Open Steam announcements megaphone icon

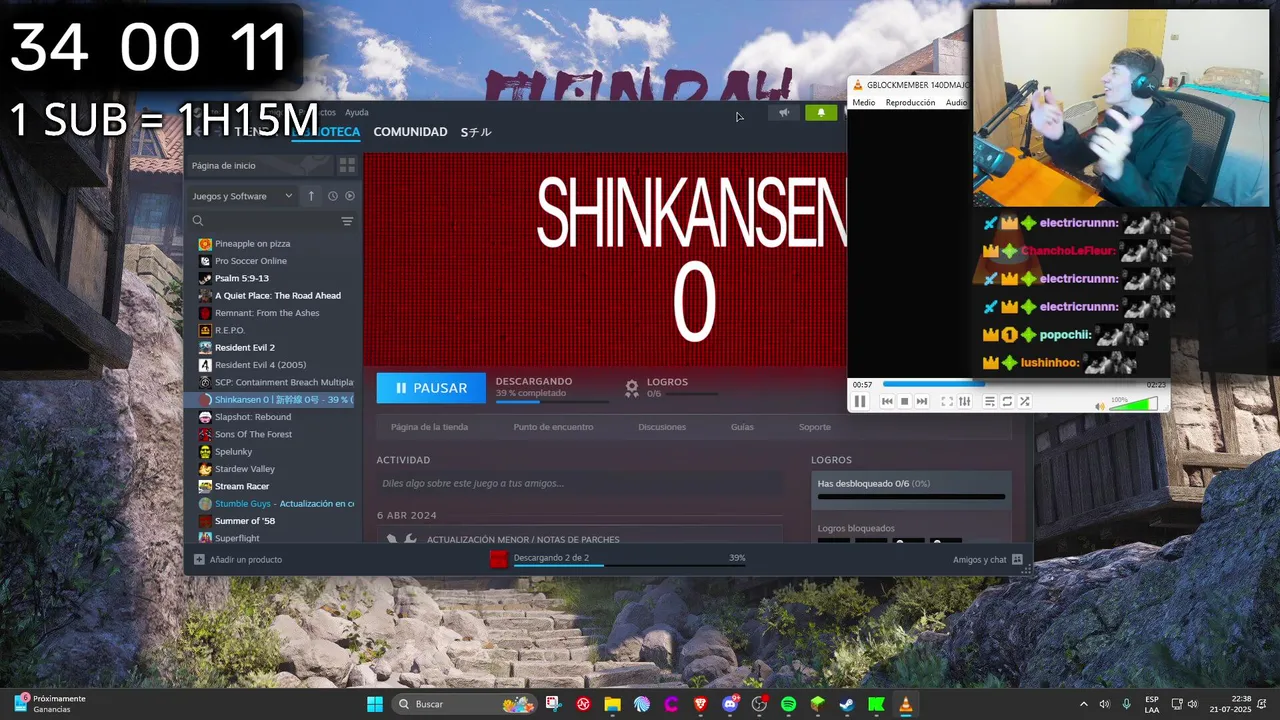point(784,113)
